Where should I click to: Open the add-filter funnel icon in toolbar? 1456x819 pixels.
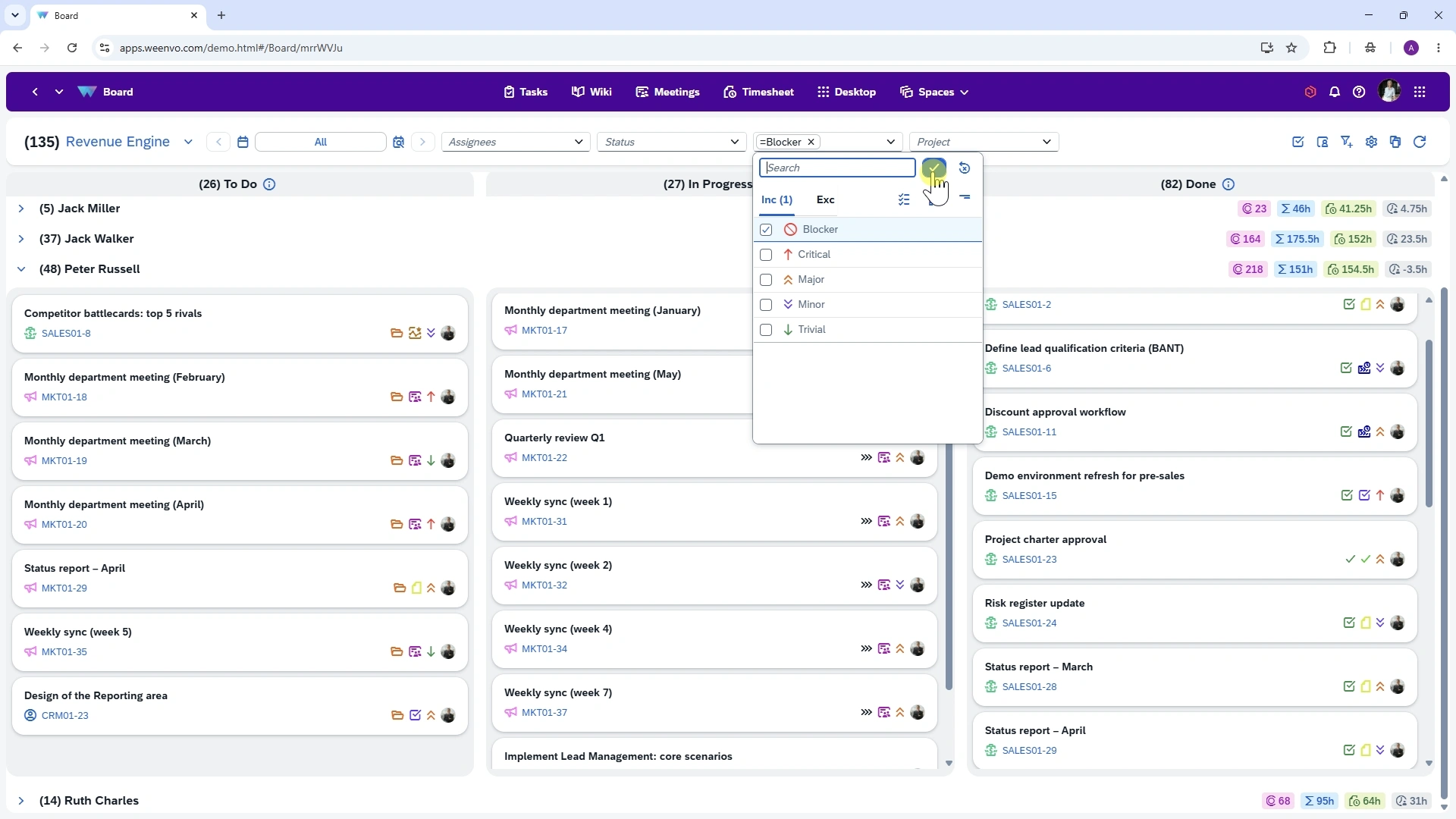tap(1347, 142)
